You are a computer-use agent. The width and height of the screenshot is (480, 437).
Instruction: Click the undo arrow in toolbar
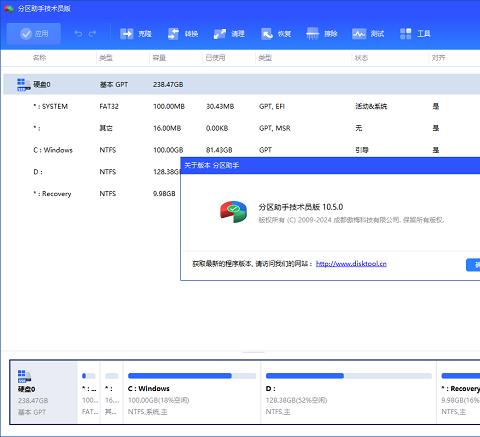click(78, 34)
